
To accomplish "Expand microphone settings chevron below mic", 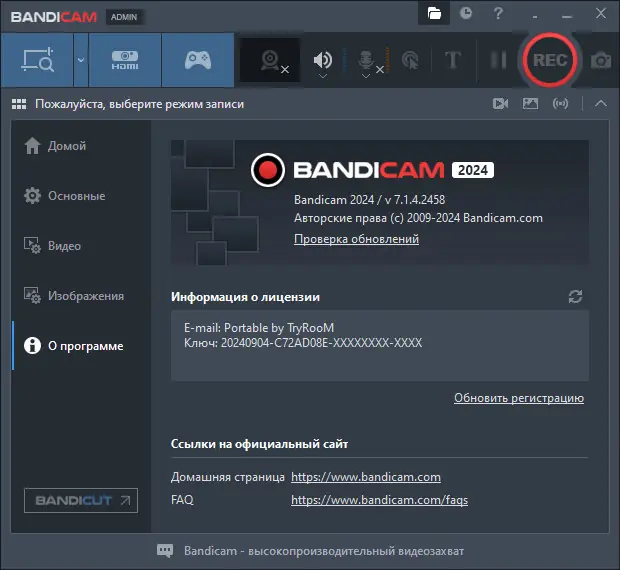I will (x=366, y=76).
